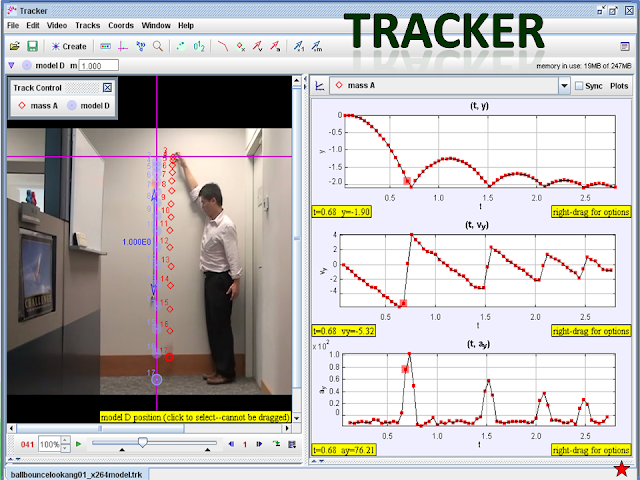Open the Tracks menu

(87, 26)
